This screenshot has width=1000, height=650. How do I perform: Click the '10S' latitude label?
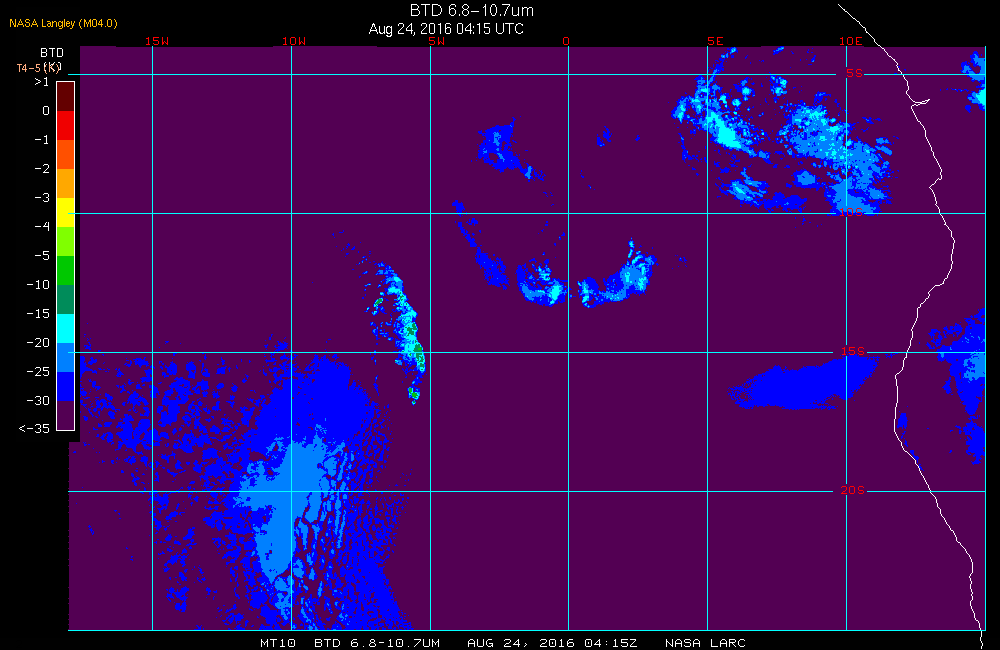point(851,212)
